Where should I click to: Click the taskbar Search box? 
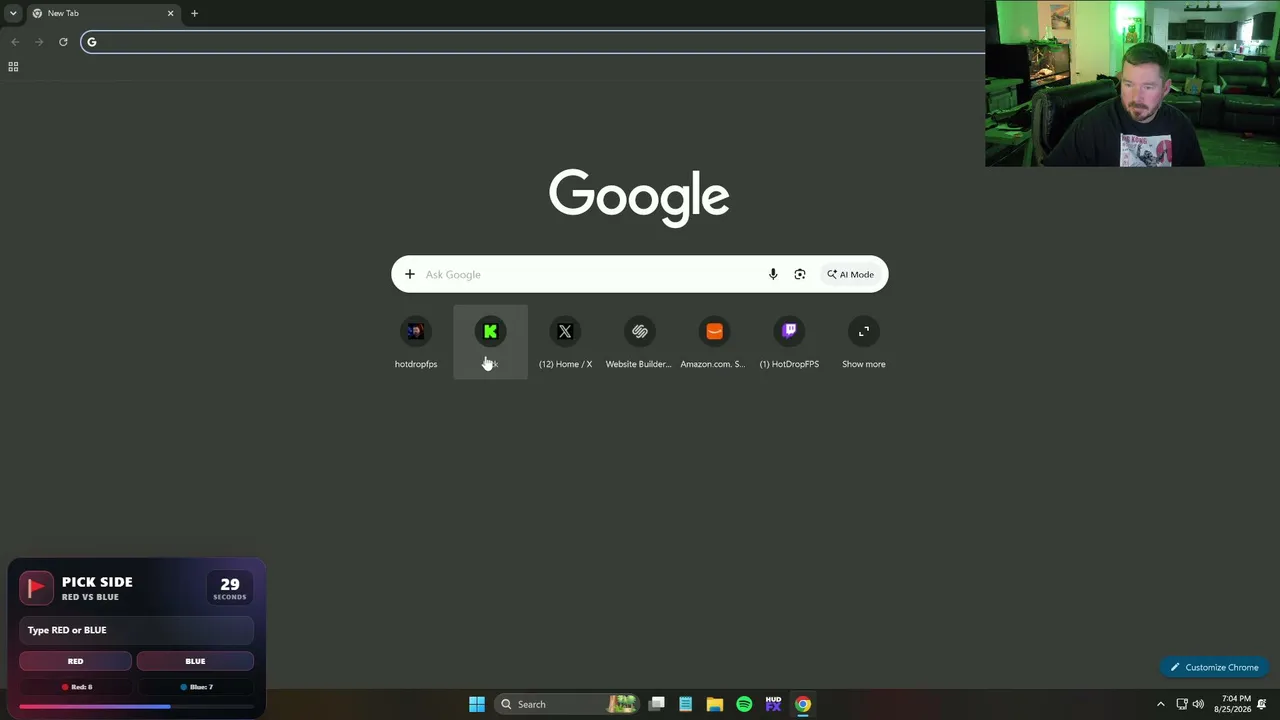pyautogui.click(x=566, y=704)
